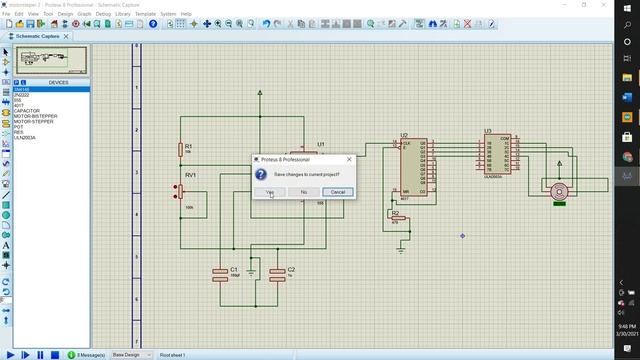Click the taskbar search icon
The height and width of the screenshot is (360, 640).
[x=627, y=25]
